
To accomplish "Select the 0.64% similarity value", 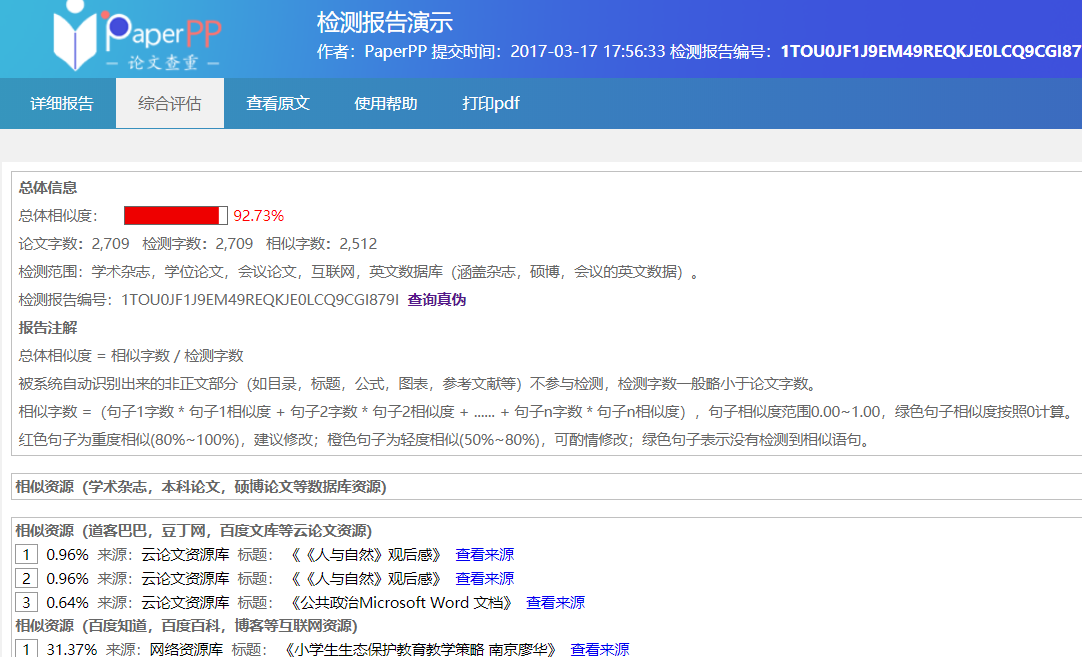I will (x=68, y=603).
